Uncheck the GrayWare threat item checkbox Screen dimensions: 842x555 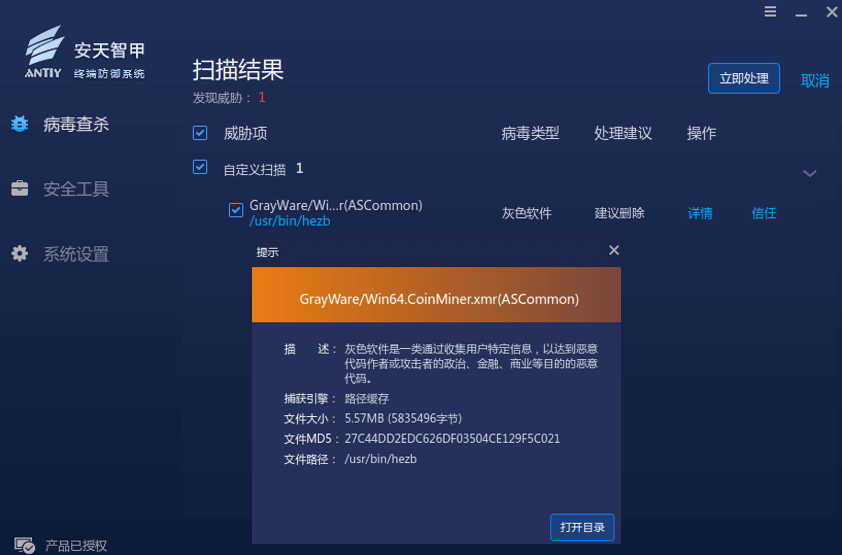coord(236,210)
